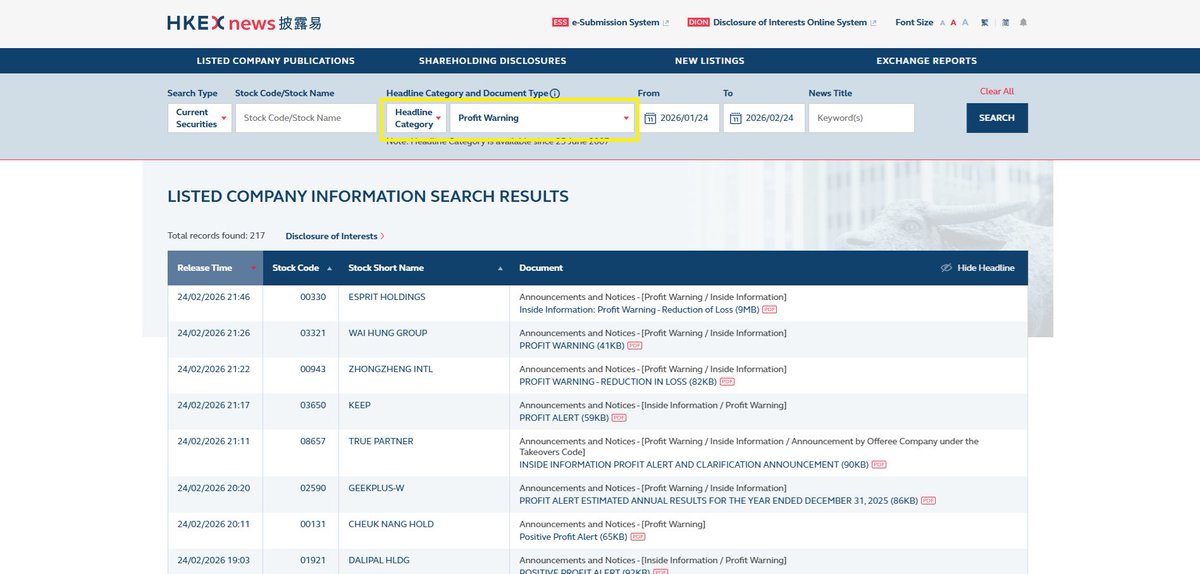The height and width of the screenshot is (574, 1200).
Task: Click PDF icon for Cheuk Nang Hold document
Action: coord(638,537)
